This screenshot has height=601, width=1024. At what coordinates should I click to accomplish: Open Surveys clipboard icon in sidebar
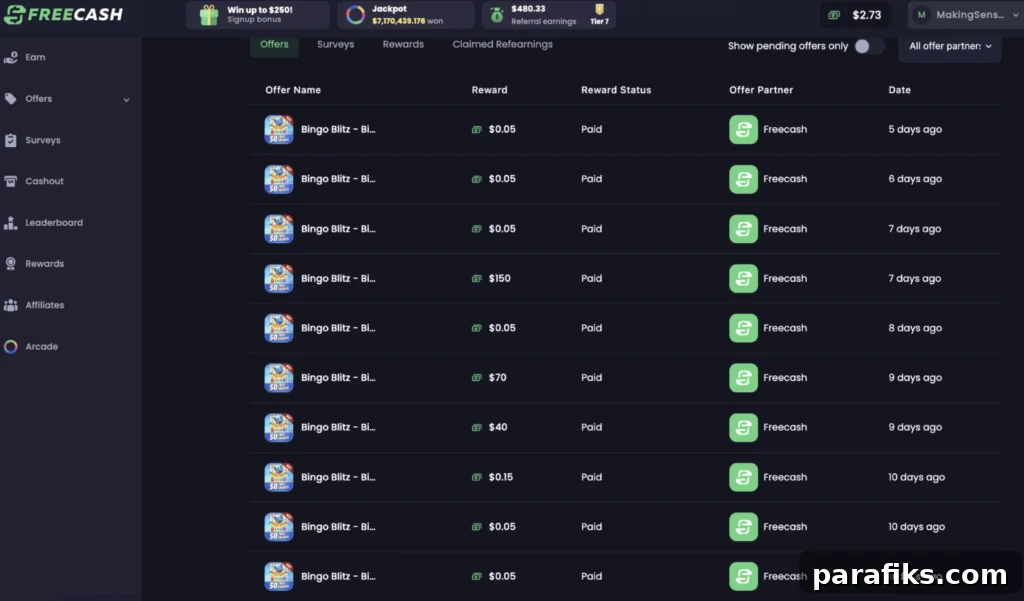tap(10, 140)
